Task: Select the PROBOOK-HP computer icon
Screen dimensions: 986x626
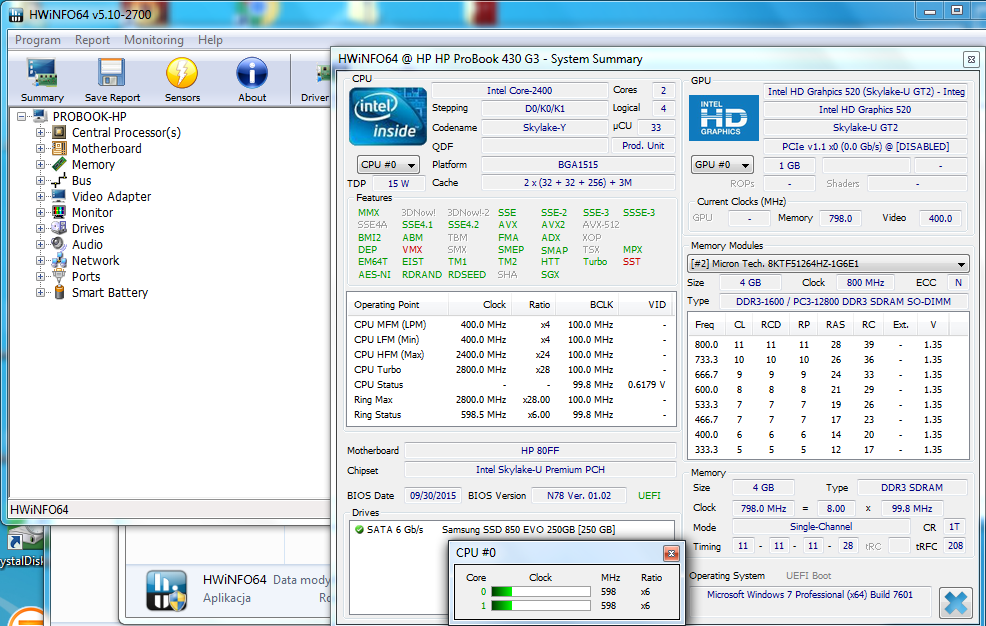Action: tap(40, 116)
